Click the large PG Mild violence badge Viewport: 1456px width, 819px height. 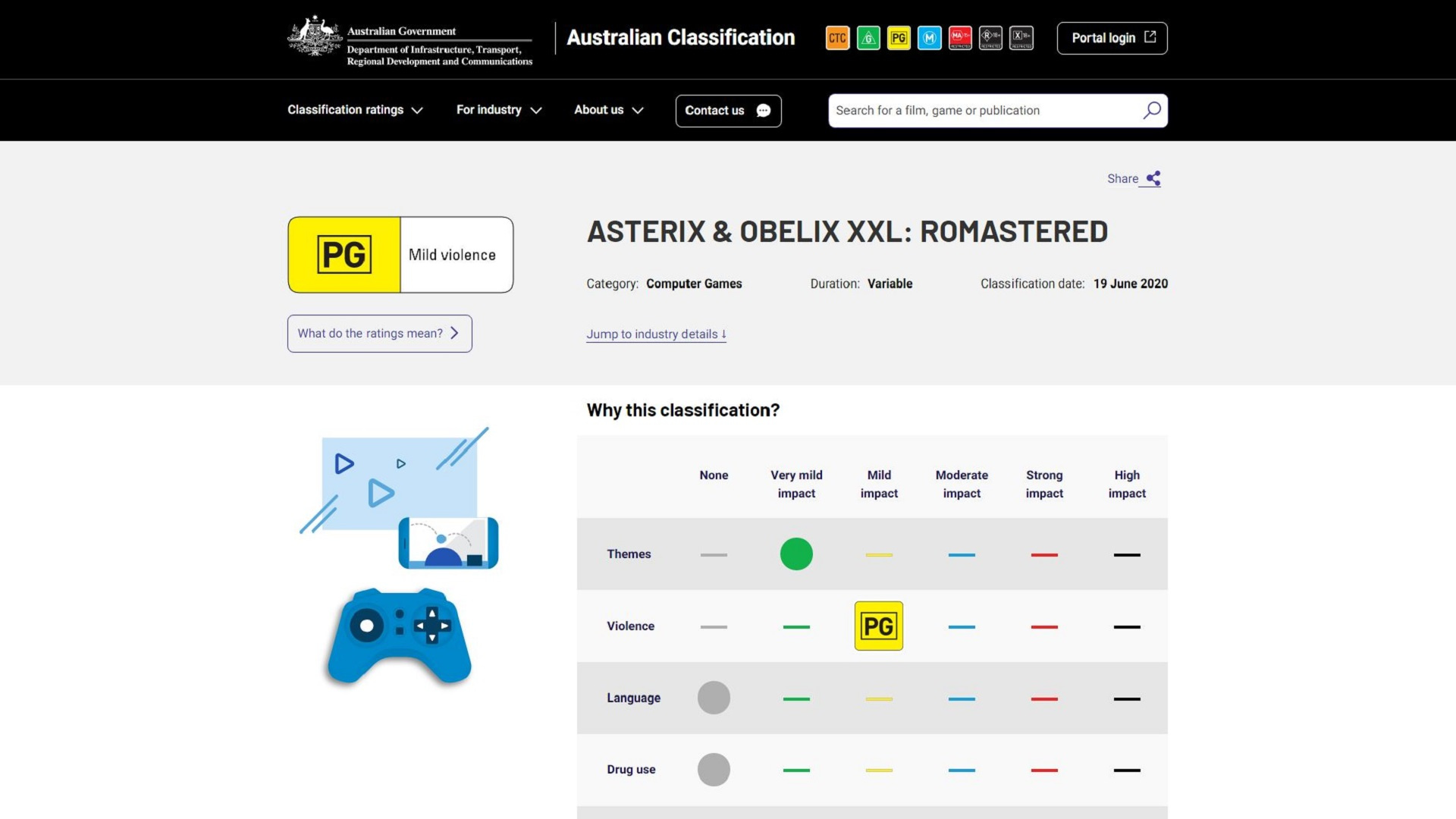[x=400, y=255]
